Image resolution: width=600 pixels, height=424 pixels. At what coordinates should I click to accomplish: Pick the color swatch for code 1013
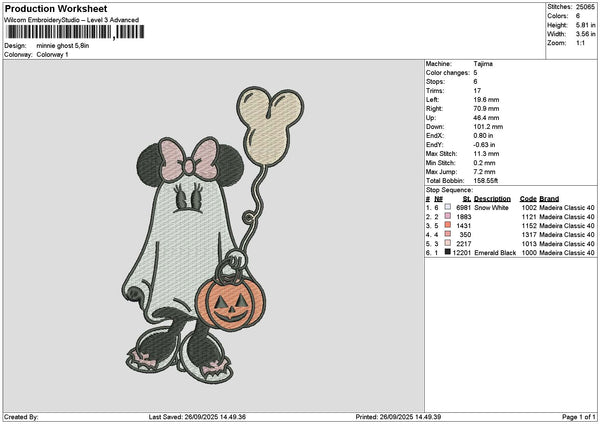coord(448,244)
